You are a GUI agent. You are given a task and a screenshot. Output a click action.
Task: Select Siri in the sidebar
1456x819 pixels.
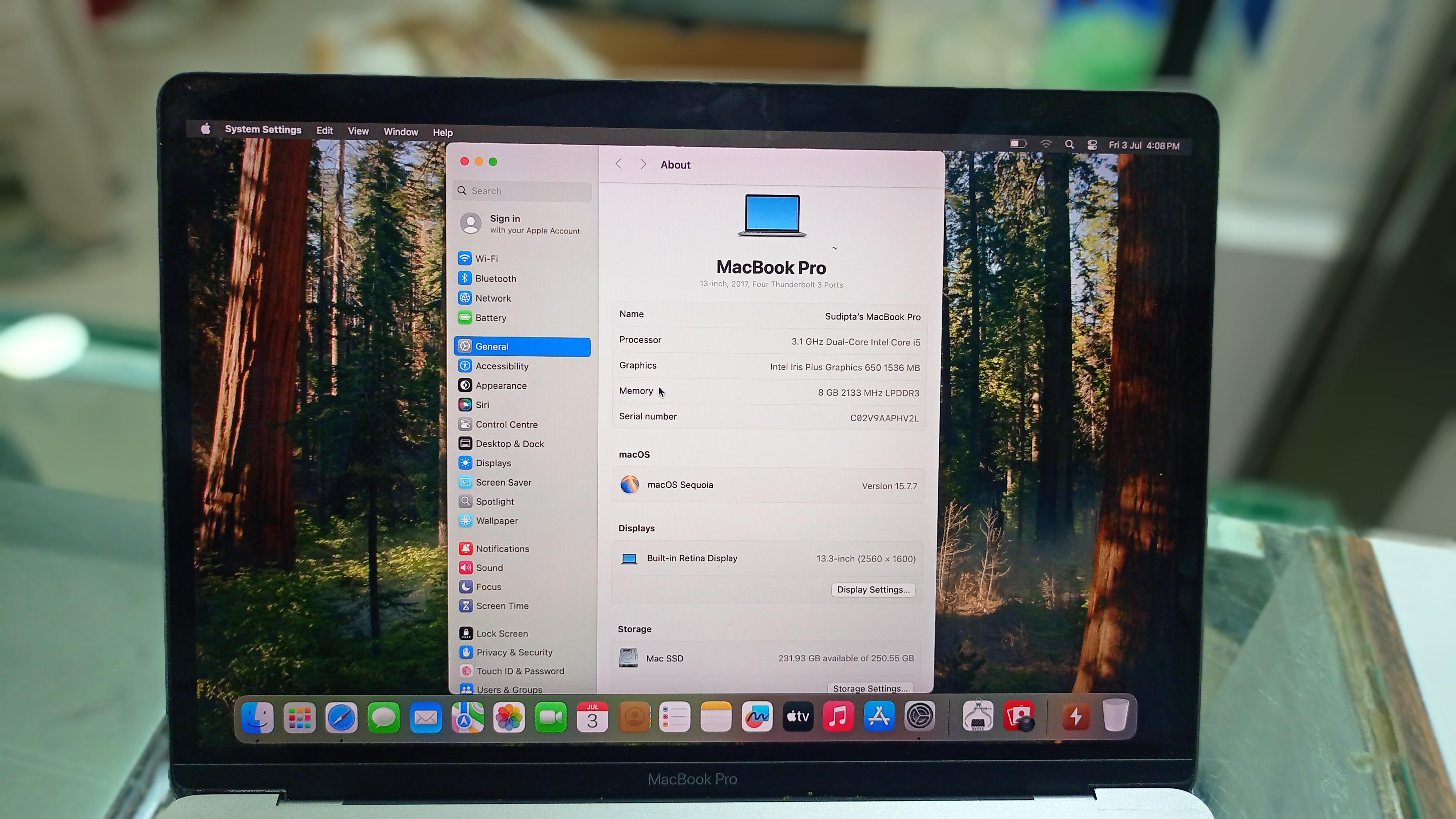[522, 405]
